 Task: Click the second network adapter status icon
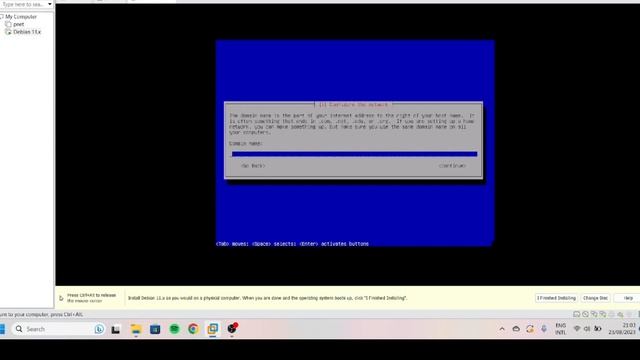point(603,314)
